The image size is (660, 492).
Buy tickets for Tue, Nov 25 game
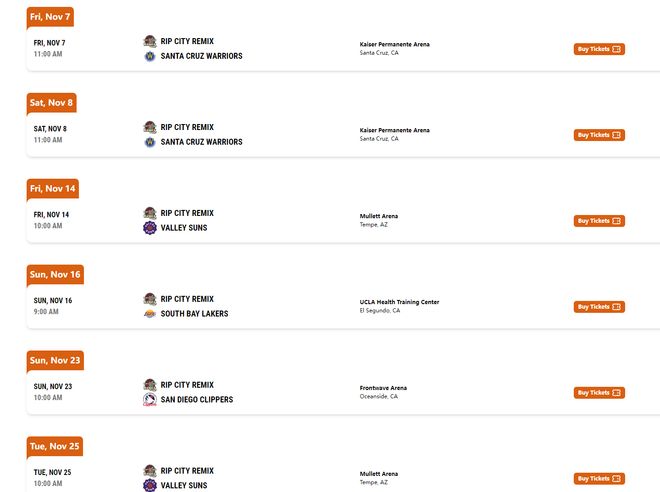pos(599,479)
